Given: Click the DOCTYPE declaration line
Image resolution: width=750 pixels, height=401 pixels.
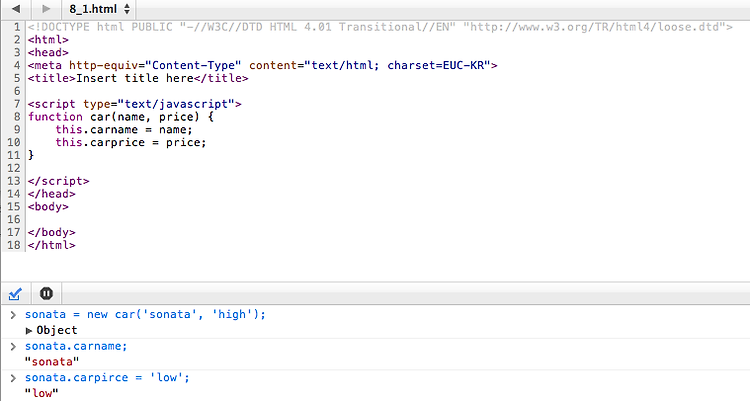Looking at the screenshot, I should point(380,27).
